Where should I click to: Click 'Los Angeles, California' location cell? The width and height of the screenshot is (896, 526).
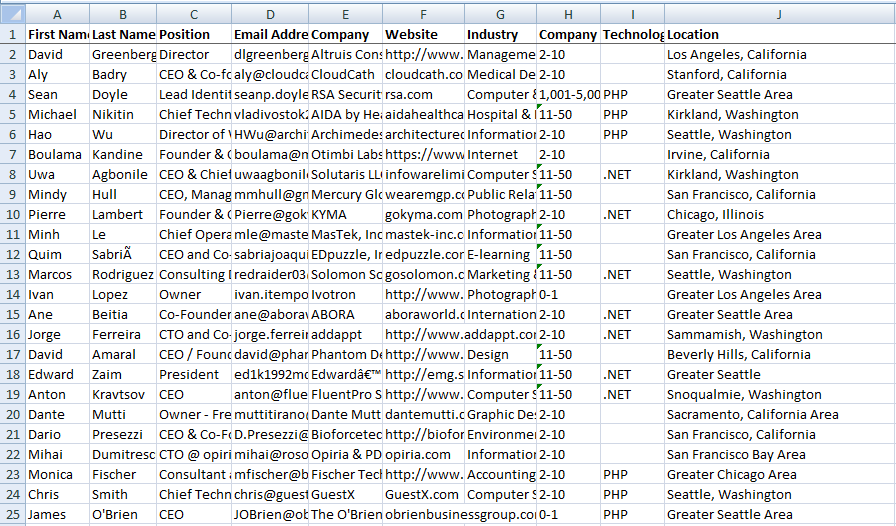point(779,54)
